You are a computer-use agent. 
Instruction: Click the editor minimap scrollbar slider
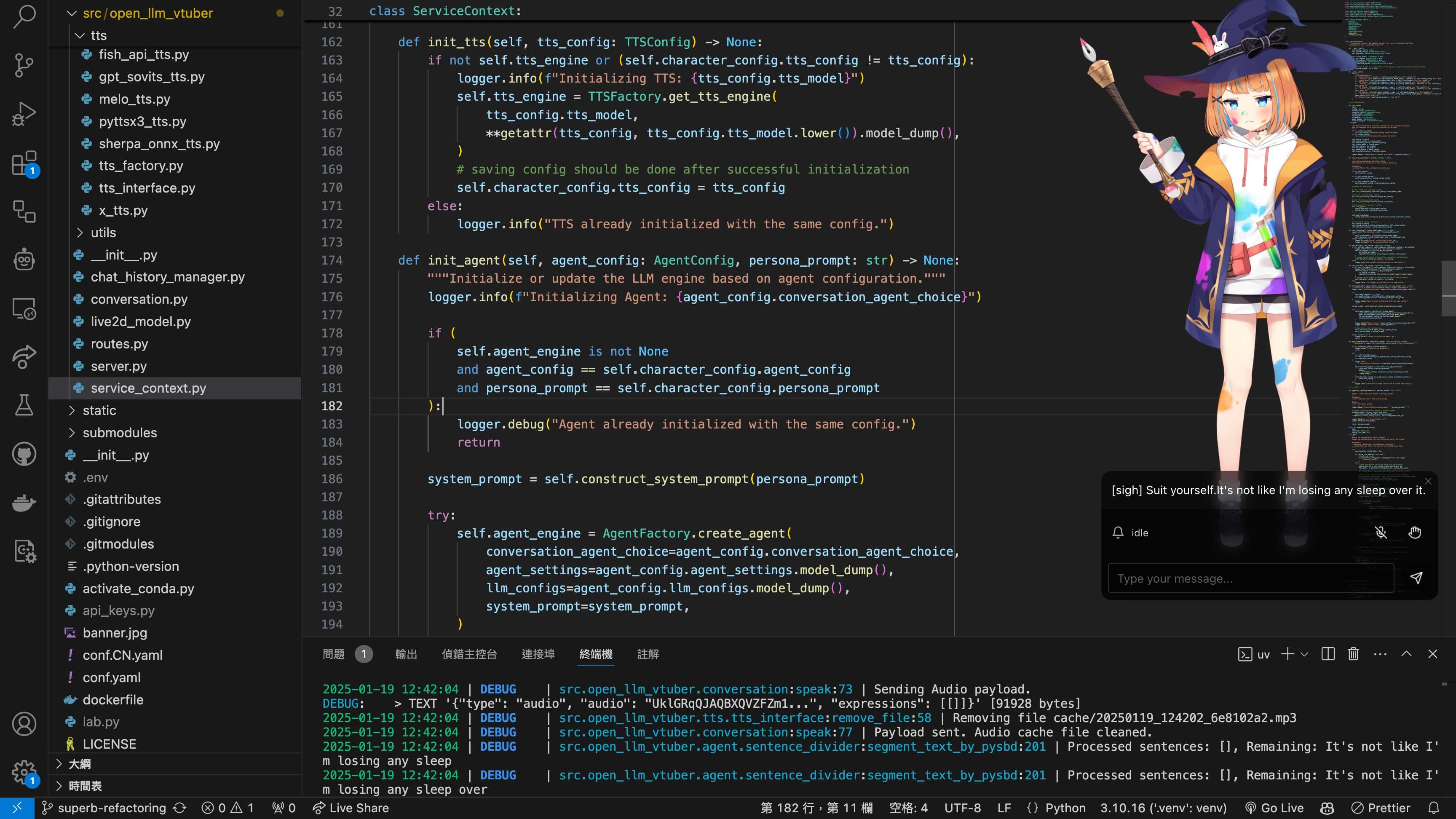pyautogui.click(x=1448, y=288)
